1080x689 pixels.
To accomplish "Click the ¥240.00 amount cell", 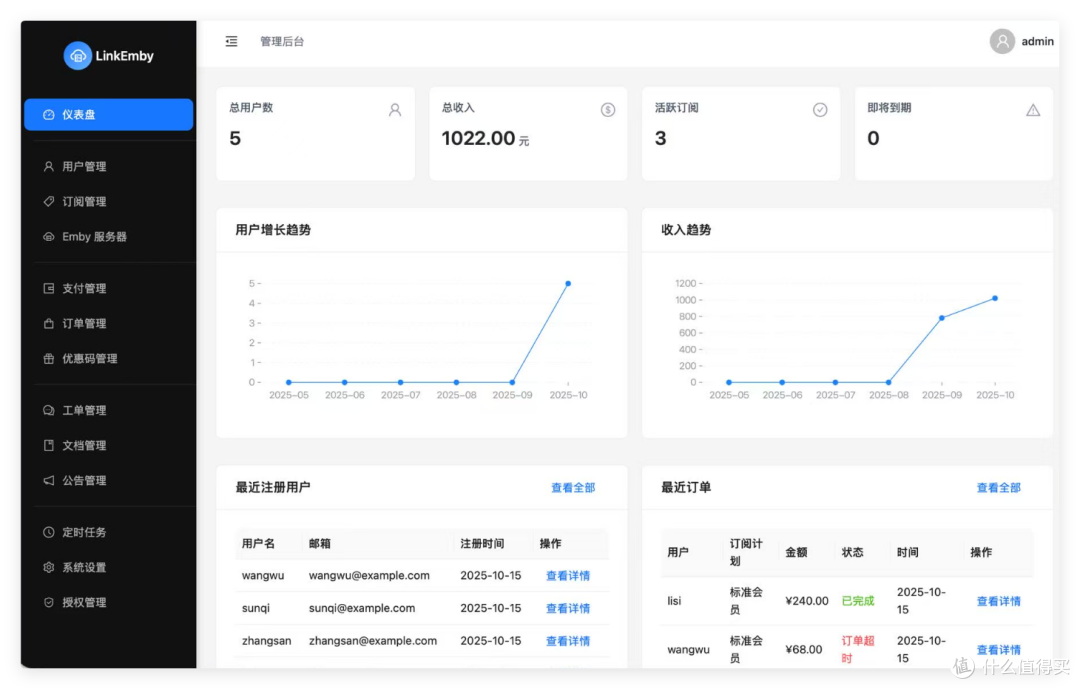I will click(807, 601).
